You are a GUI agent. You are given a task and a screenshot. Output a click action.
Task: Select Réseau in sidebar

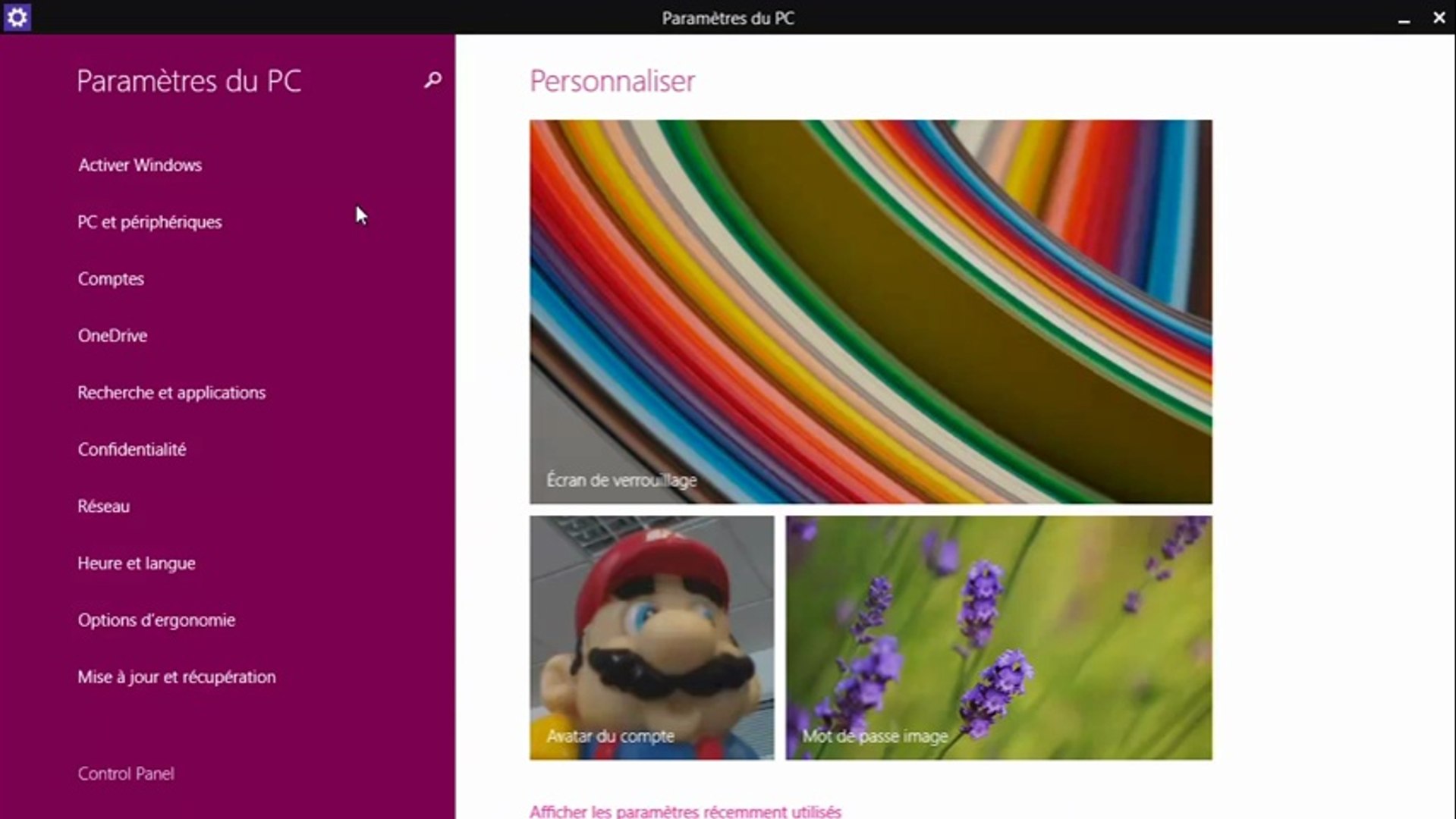point(103,506)
